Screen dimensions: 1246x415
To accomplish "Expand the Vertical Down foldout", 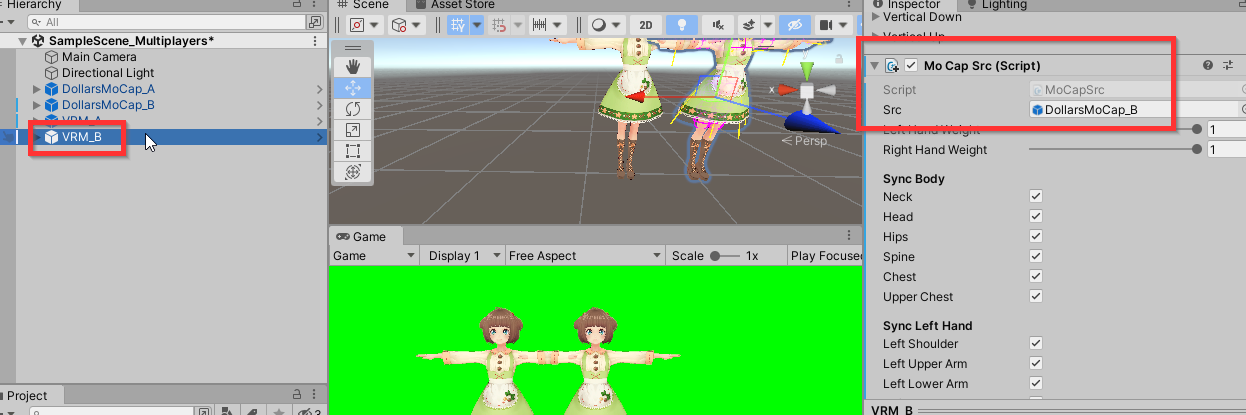I will (877, 17).
